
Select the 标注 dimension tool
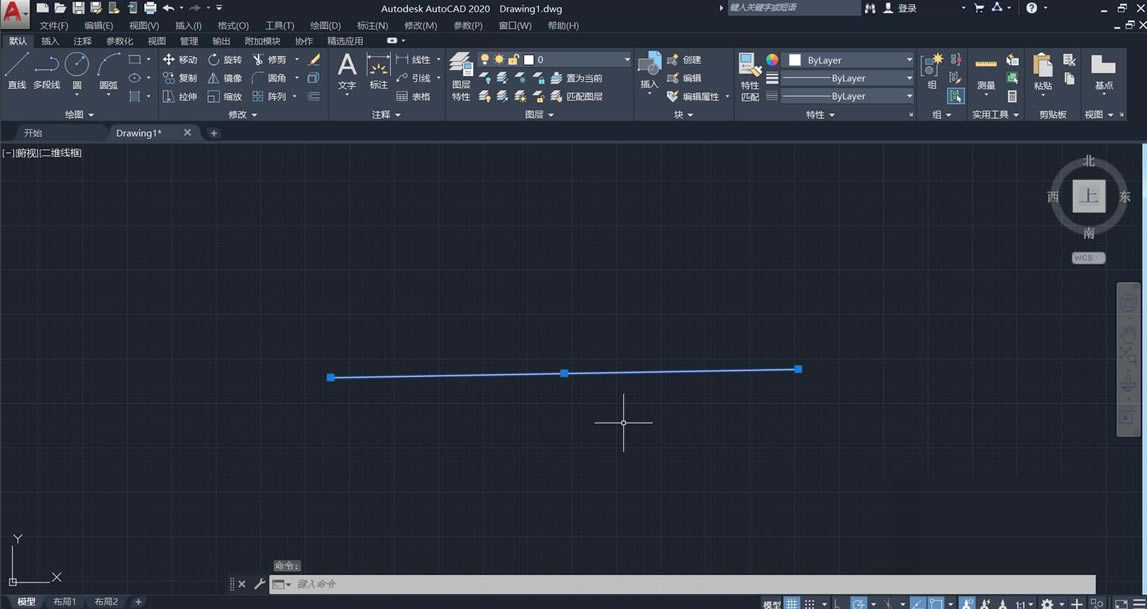[x=378, y=72]
